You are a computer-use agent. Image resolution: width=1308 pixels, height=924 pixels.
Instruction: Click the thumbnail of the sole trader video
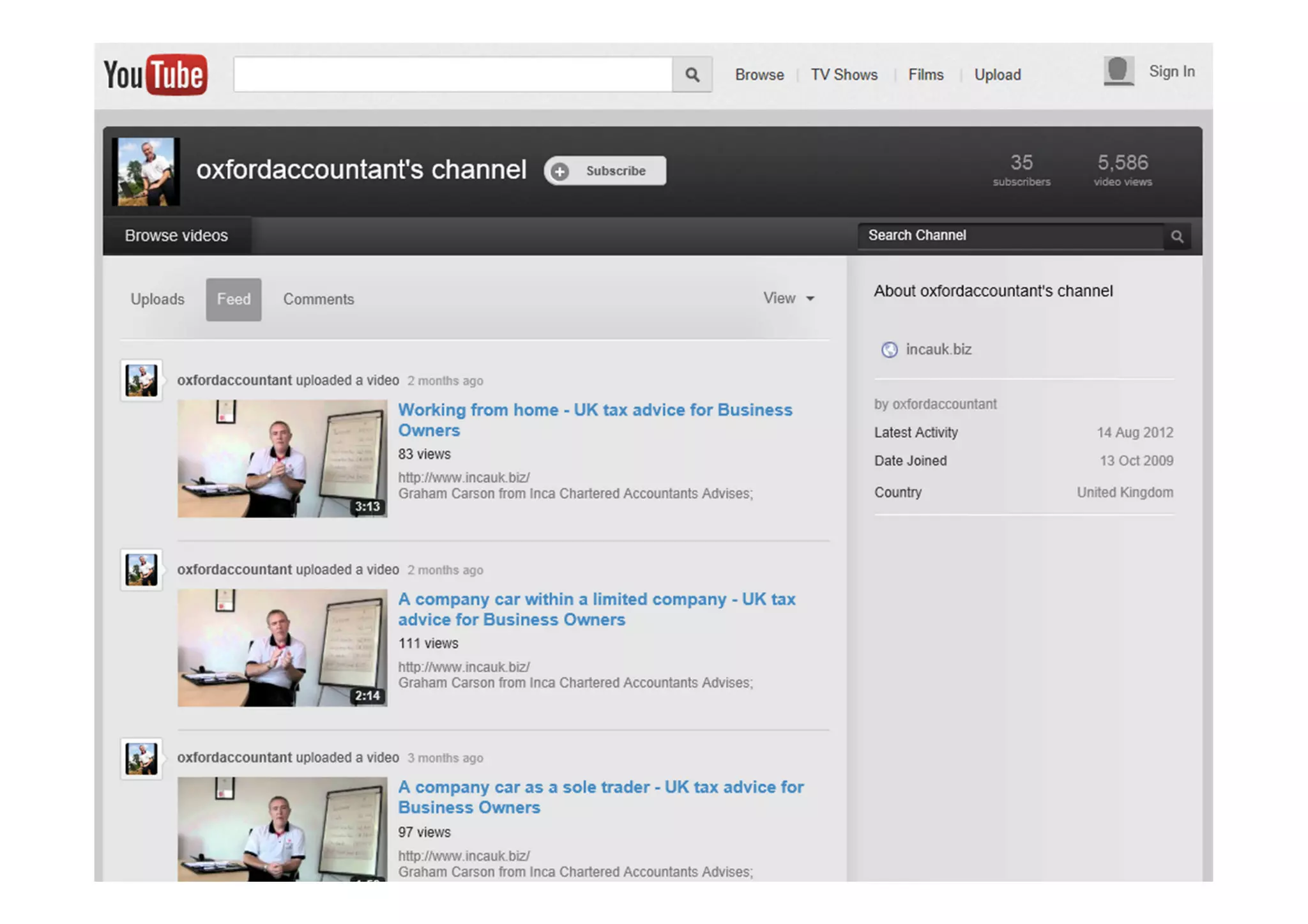282,829
